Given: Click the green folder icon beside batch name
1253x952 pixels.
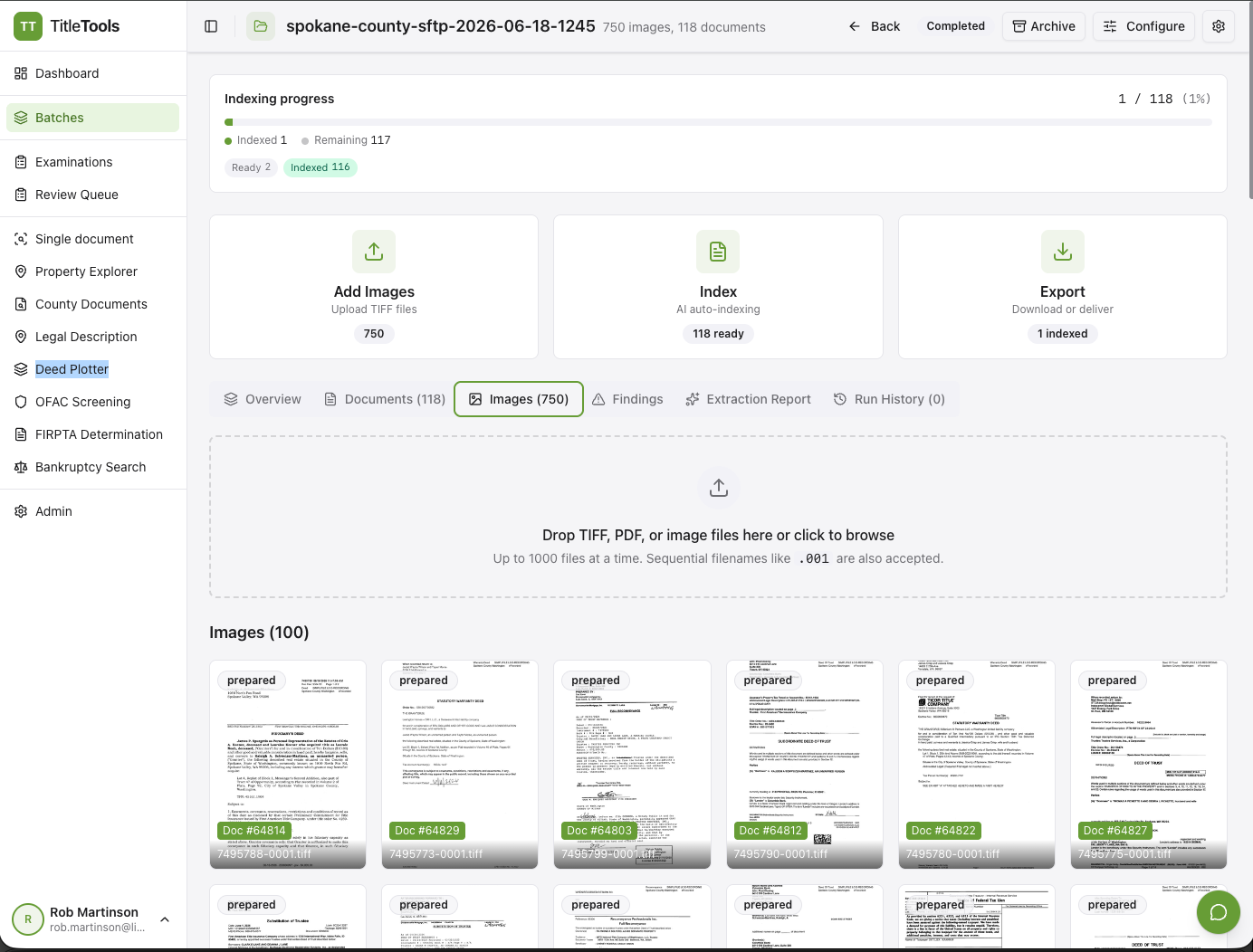Looking at the screenshot, I should pyautogui.click(x=261, y=26).
